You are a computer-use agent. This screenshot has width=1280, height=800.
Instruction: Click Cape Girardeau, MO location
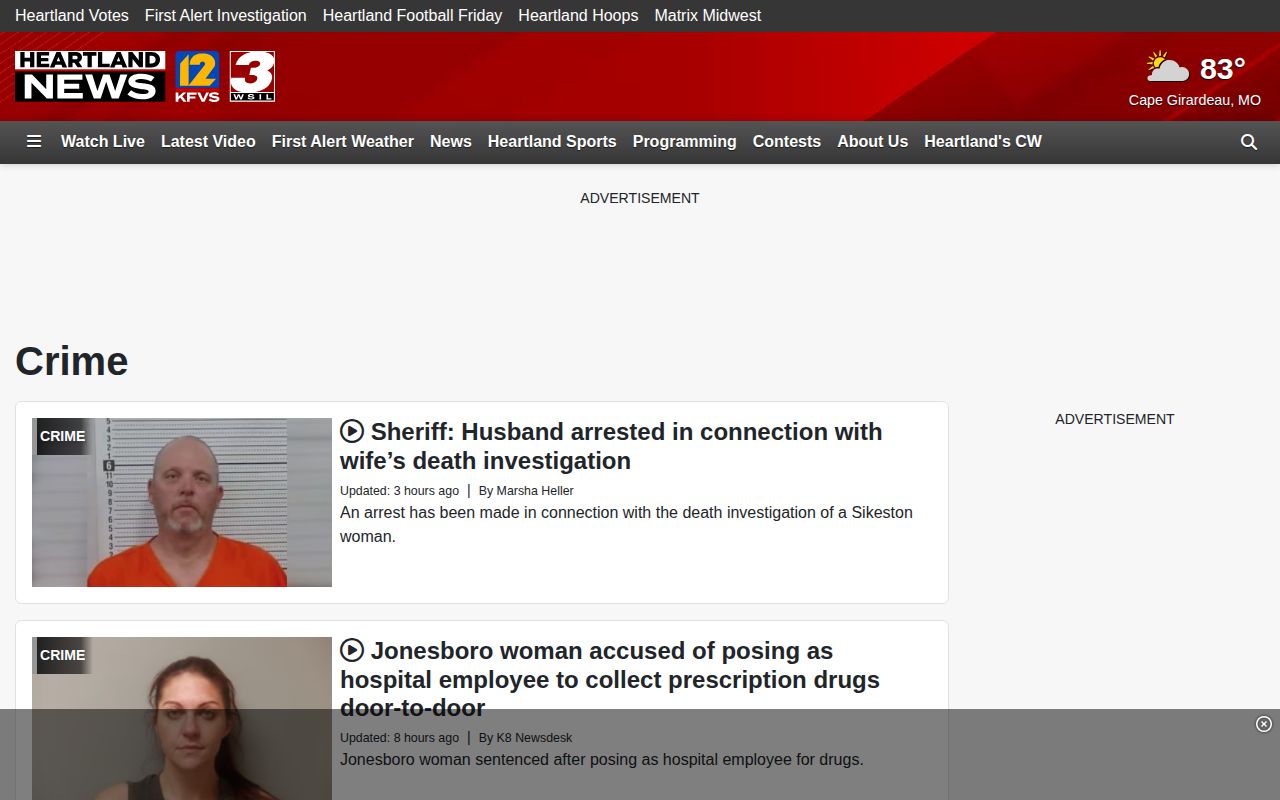click(x=1195, y=100)
